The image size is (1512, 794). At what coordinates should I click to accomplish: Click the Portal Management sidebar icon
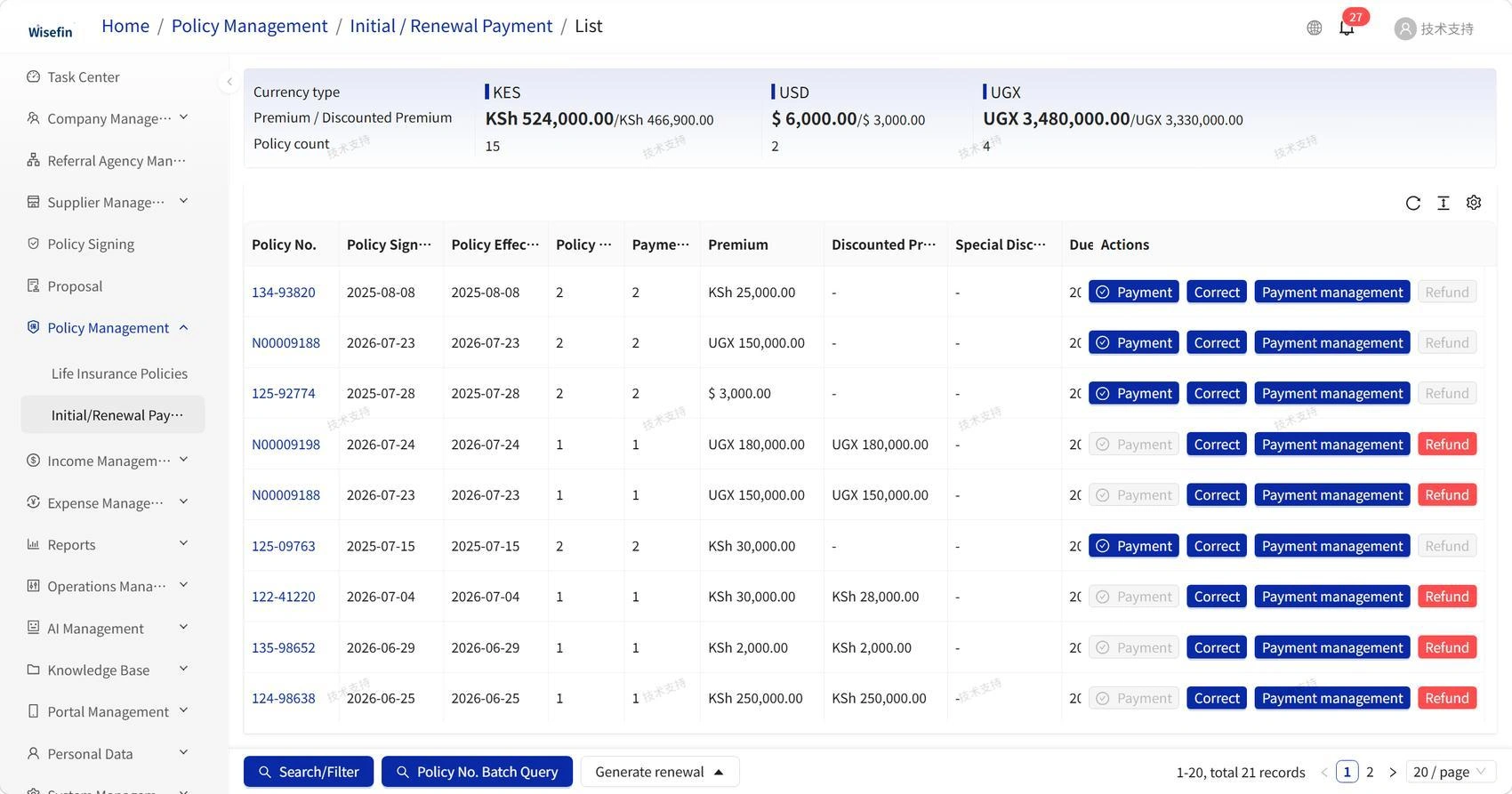tap(33, 711)
